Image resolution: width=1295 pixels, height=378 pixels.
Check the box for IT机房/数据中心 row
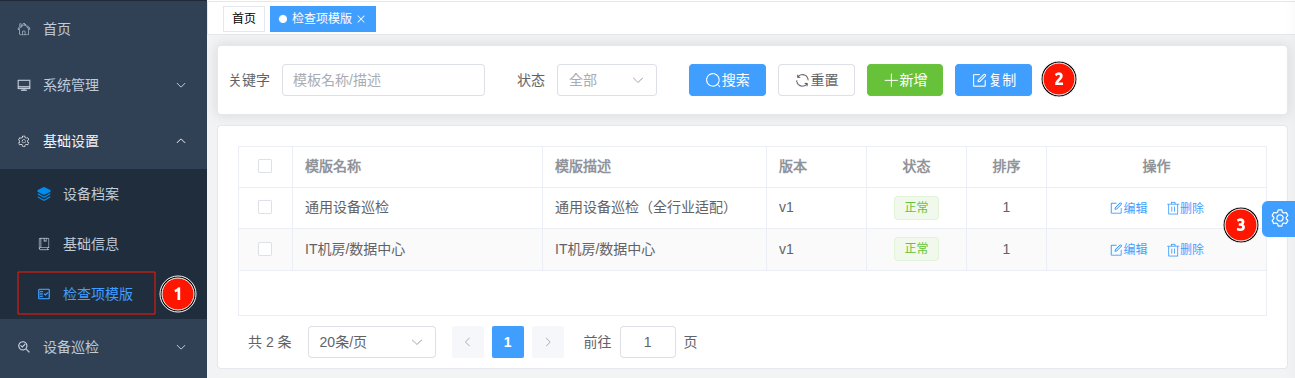click(265, 249)
